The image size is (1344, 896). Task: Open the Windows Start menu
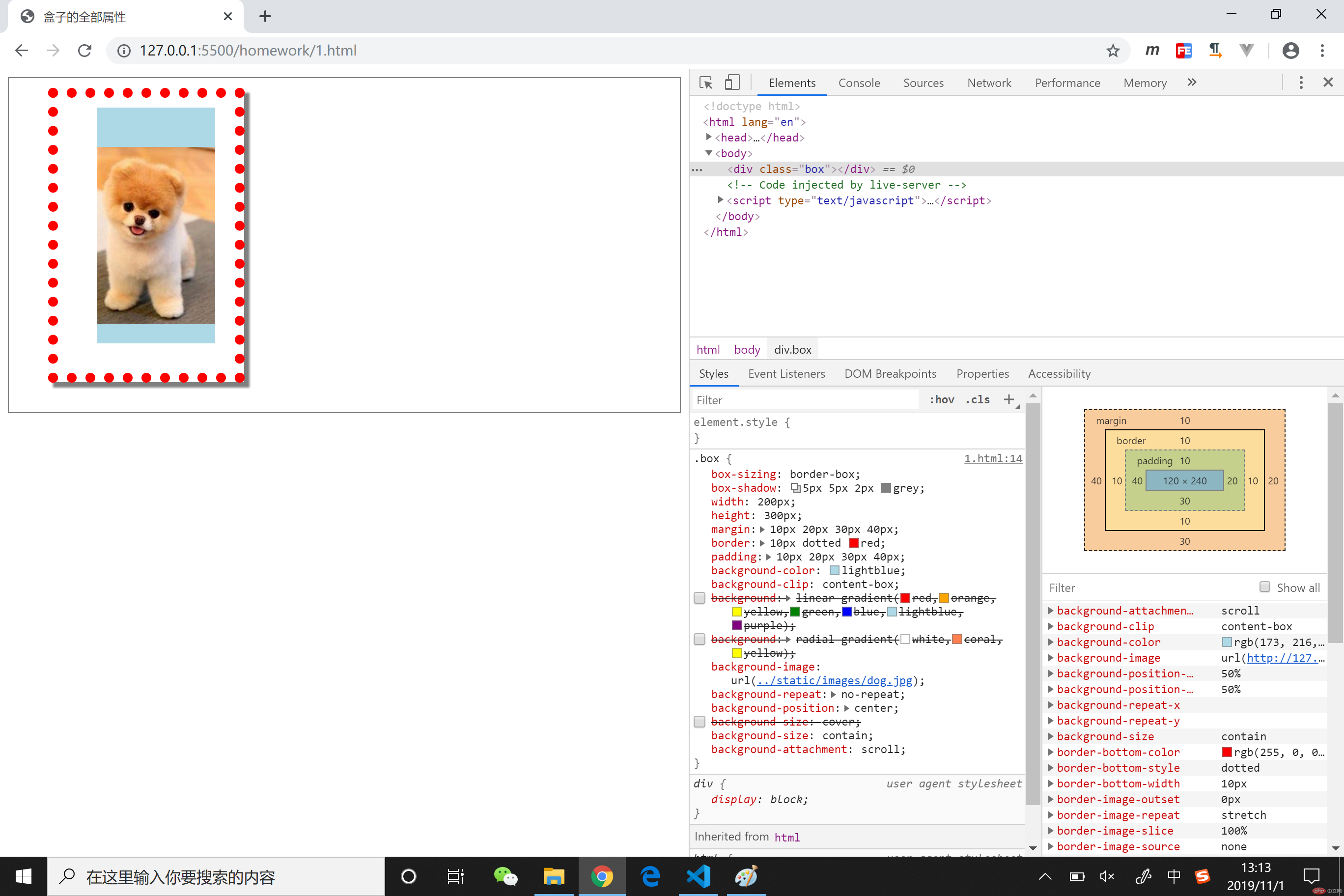tap(24, 876)
